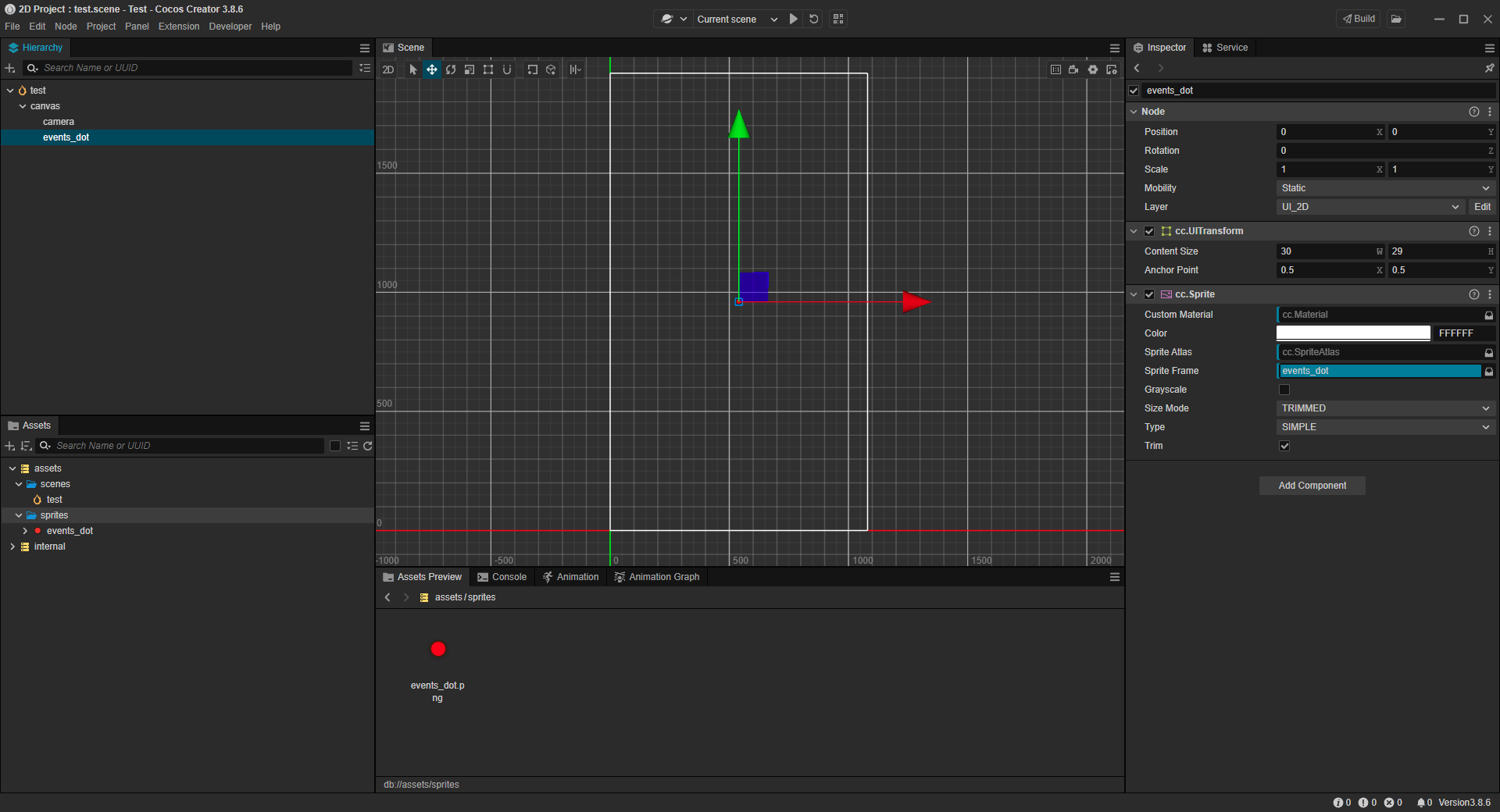The width and height of the screenshot is (1500, 812).
Task: Open scene camera settings icon
Action: click(1073, 69)
